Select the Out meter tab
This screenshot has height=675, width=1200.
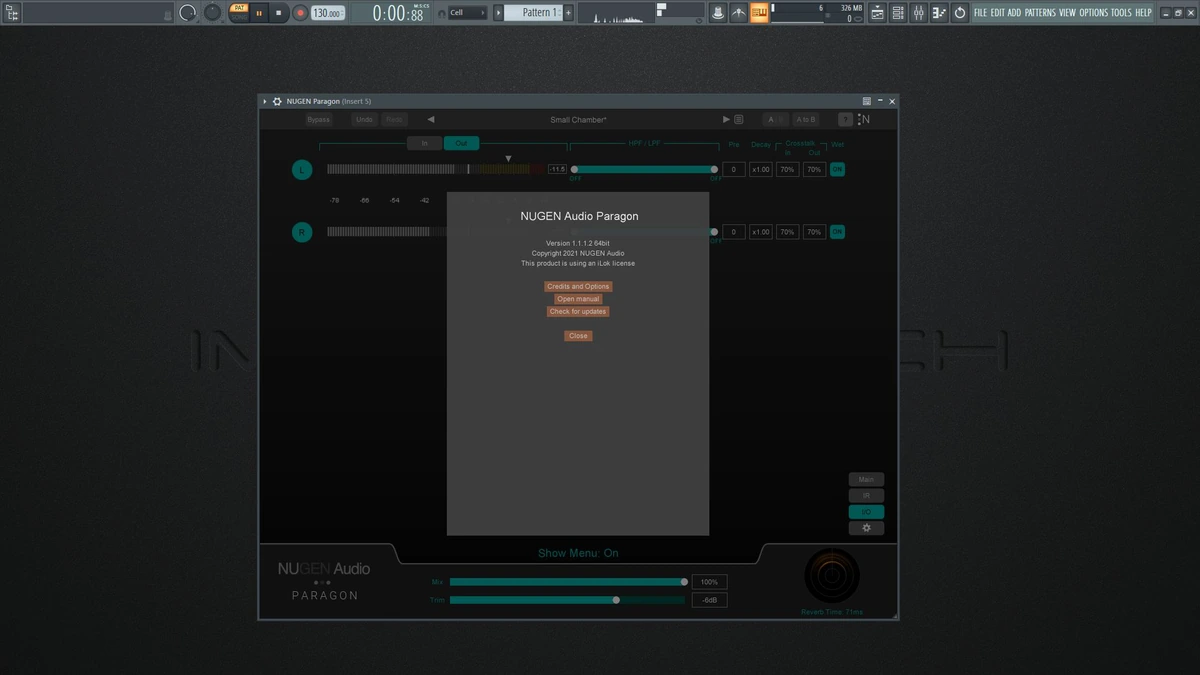click(461, 143)
